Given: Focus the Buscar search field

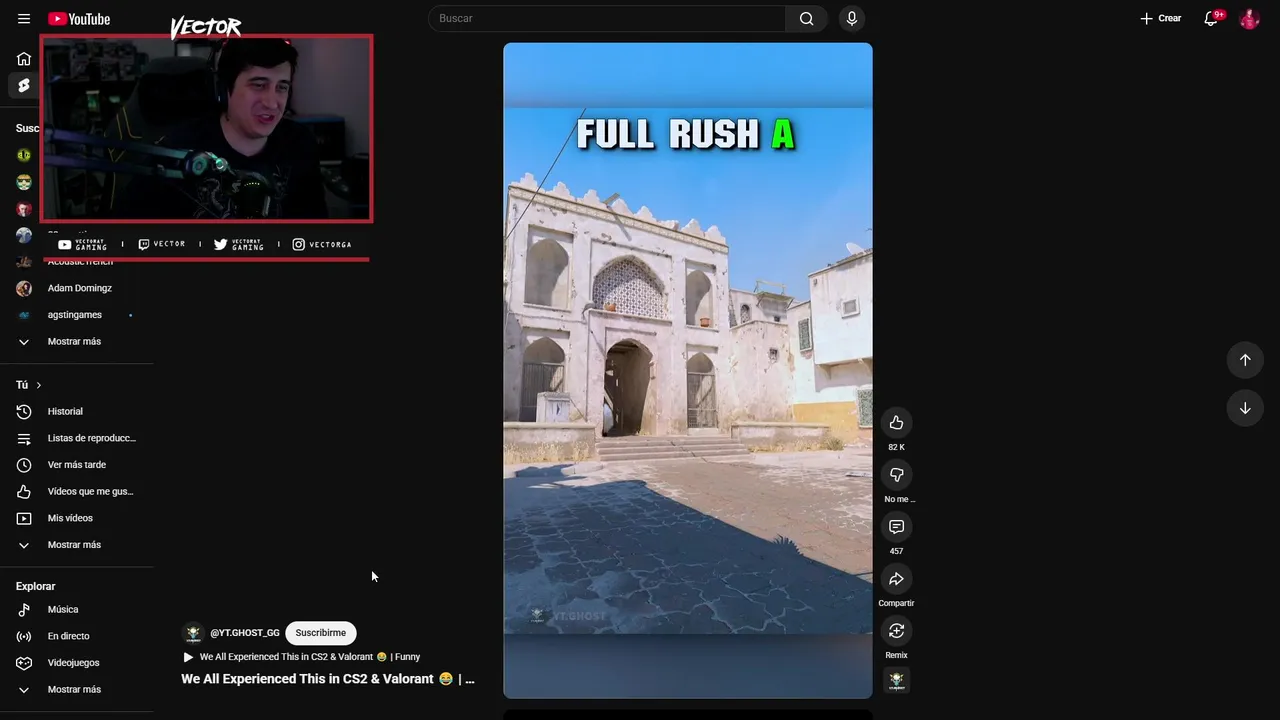Looking at the screenshot, I should pos(607,18).
